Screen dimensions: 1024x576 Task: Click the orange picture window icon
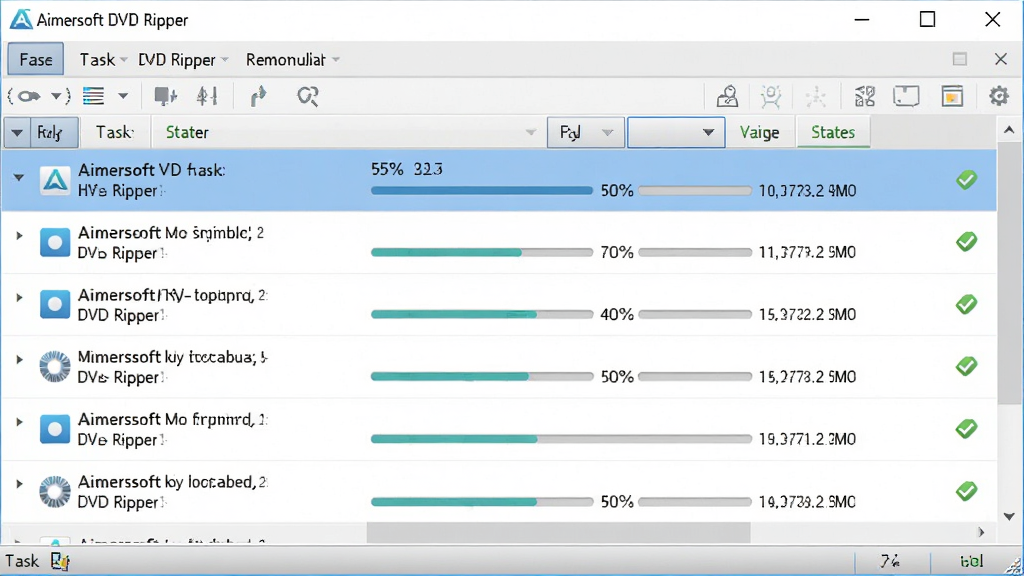click(952, 97)
